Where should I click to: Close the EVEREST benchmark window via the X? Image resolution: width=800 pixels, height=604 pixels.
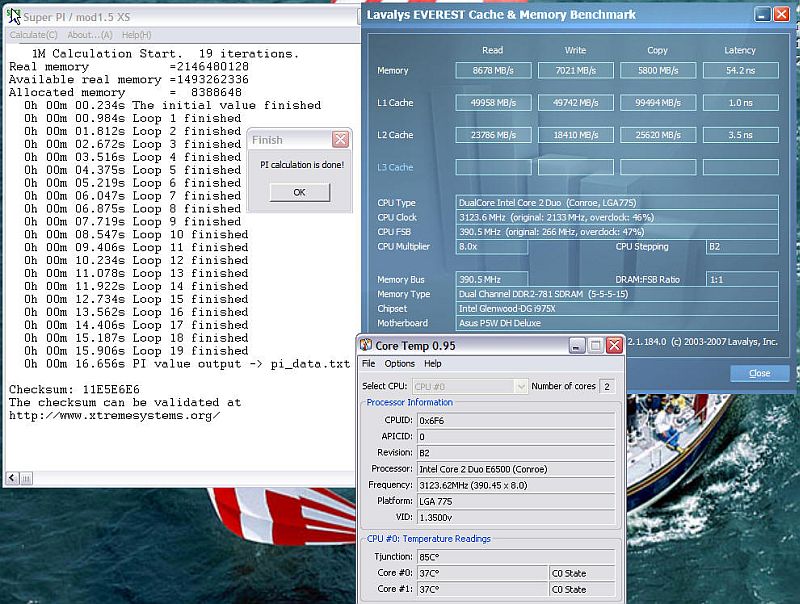pos(782,14)
